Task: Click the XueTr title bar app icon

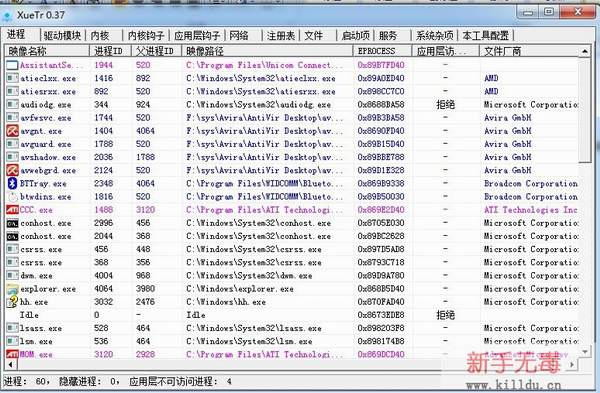Action: 7,16
